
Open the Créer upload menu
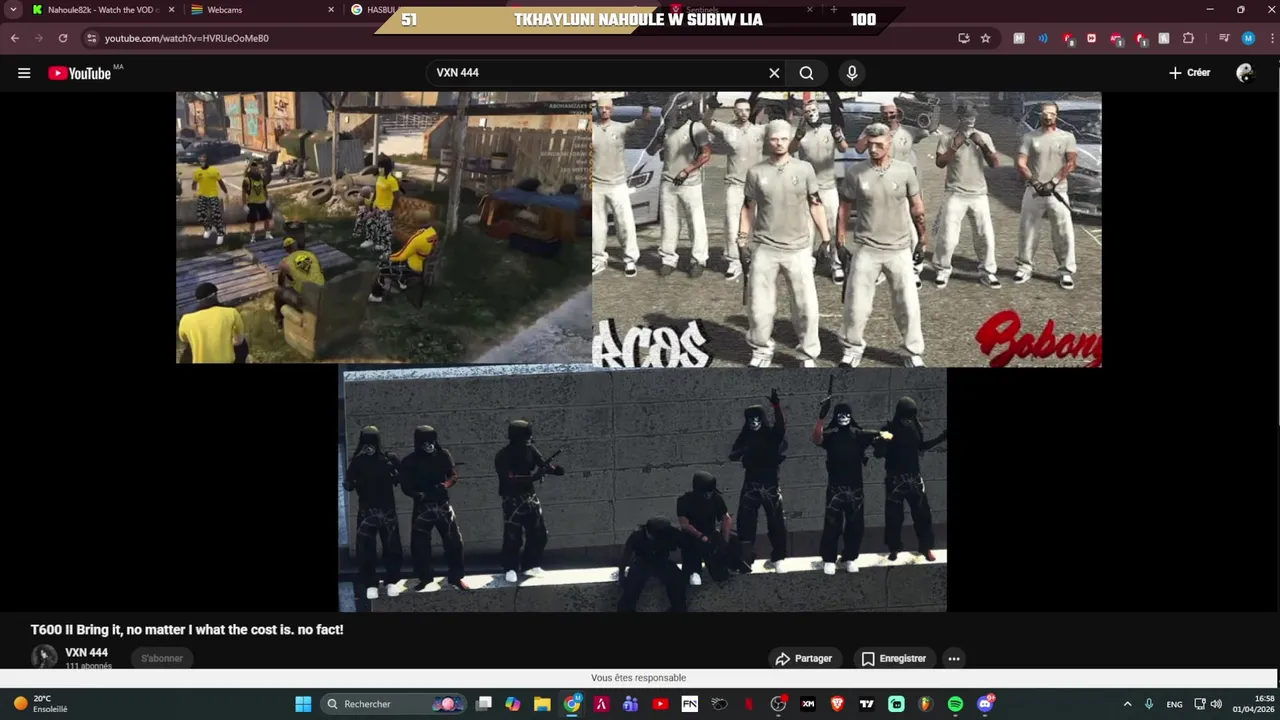pos(1189,73)
